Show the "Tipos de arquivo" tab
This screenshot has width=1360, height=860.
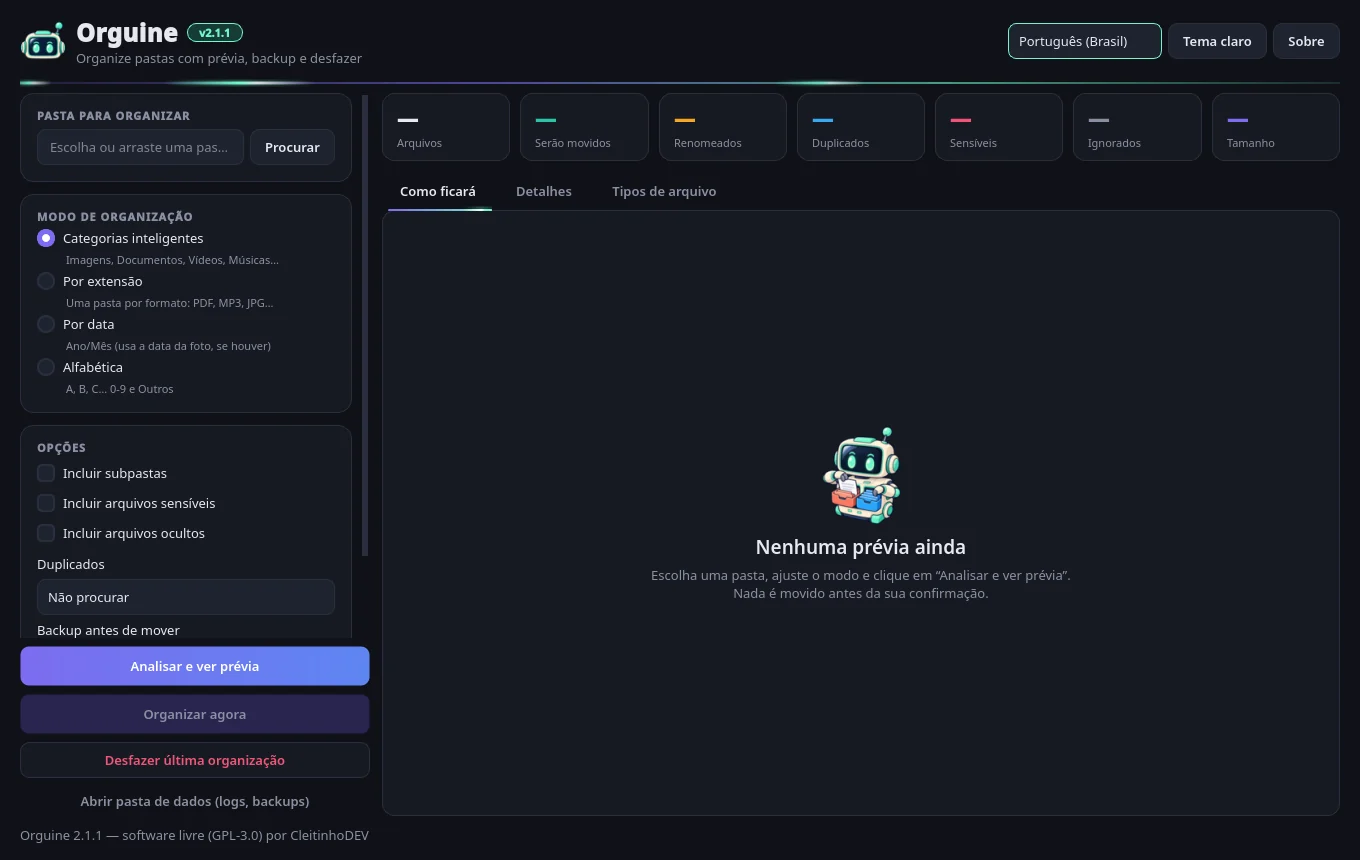tap(664, 191)
